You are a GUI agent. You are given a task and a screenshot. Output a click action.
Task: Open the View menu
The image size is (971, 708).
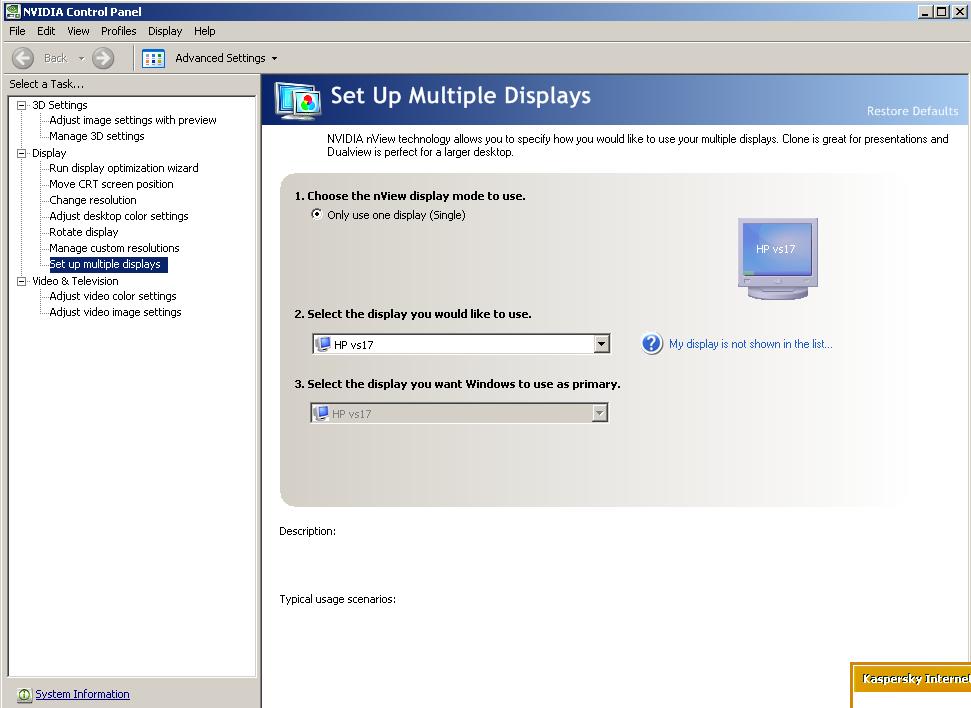click(x=78, y=31)
